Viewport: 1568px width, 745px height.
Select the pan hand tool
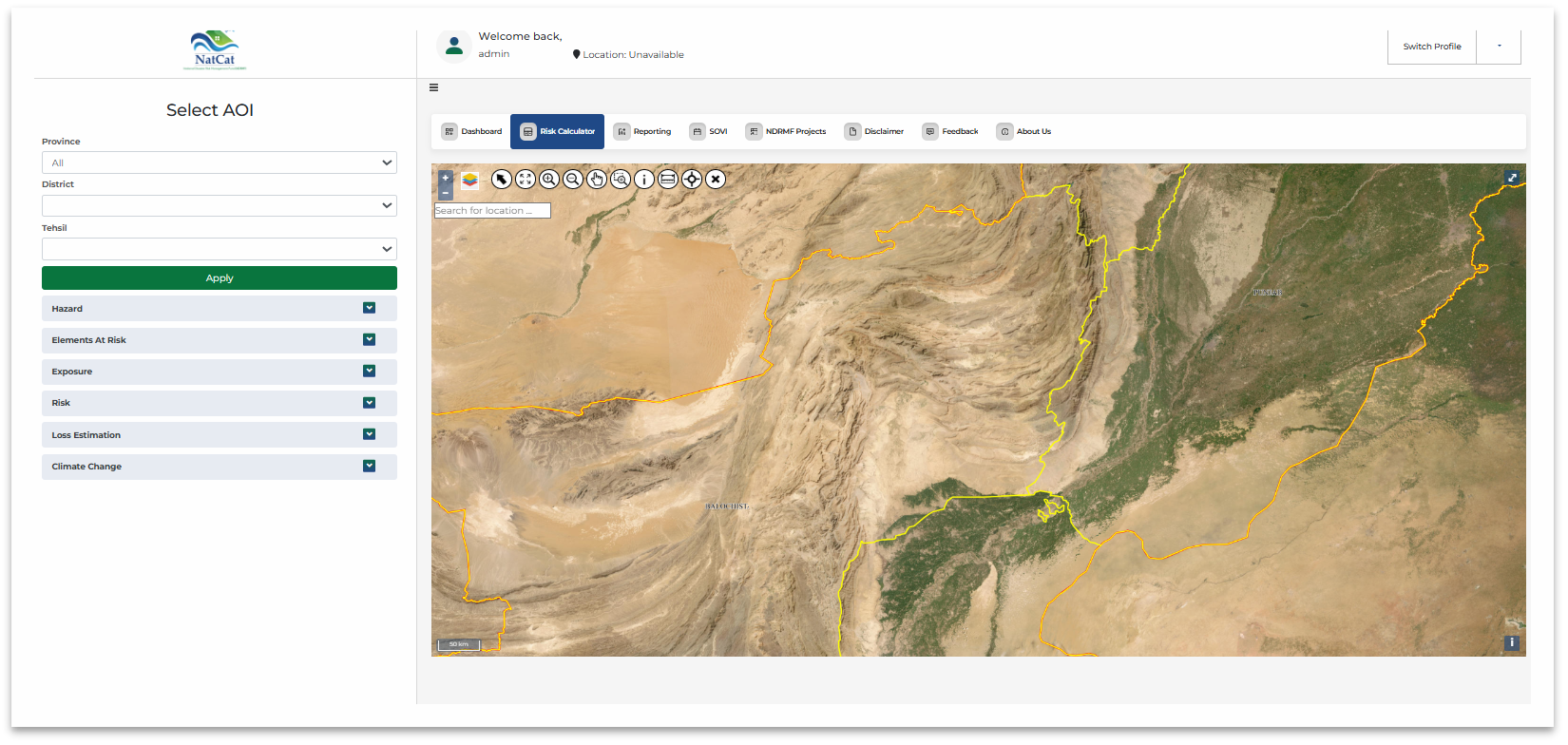[597, 179]
